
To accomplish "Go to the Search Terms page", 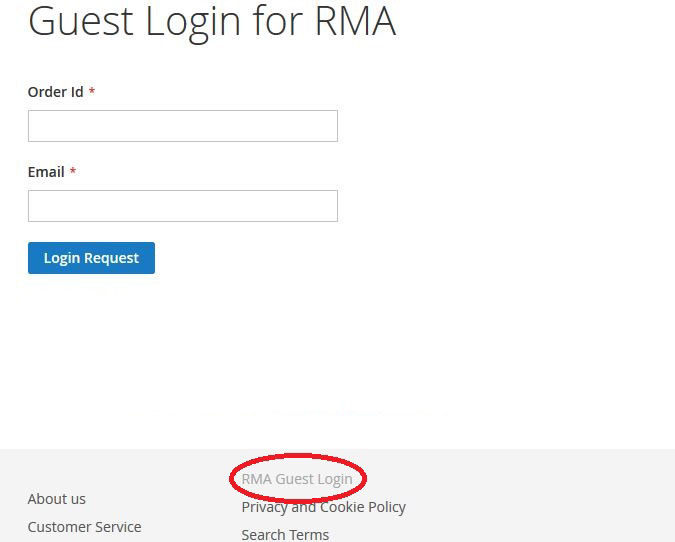I will pyautogui.click(x=285, y=535).
